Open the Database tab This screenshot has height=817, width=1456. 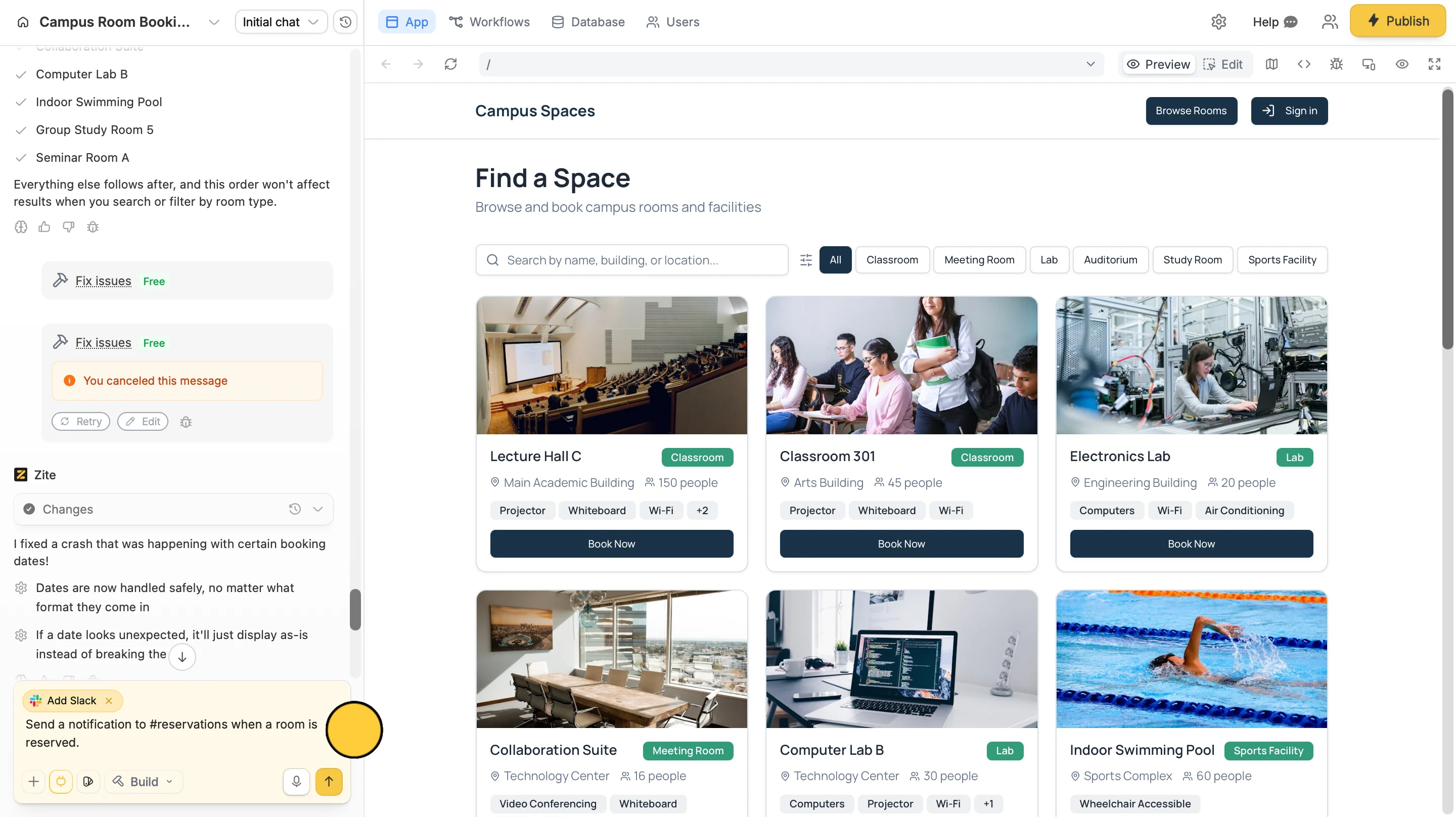(x=588, y=22)
